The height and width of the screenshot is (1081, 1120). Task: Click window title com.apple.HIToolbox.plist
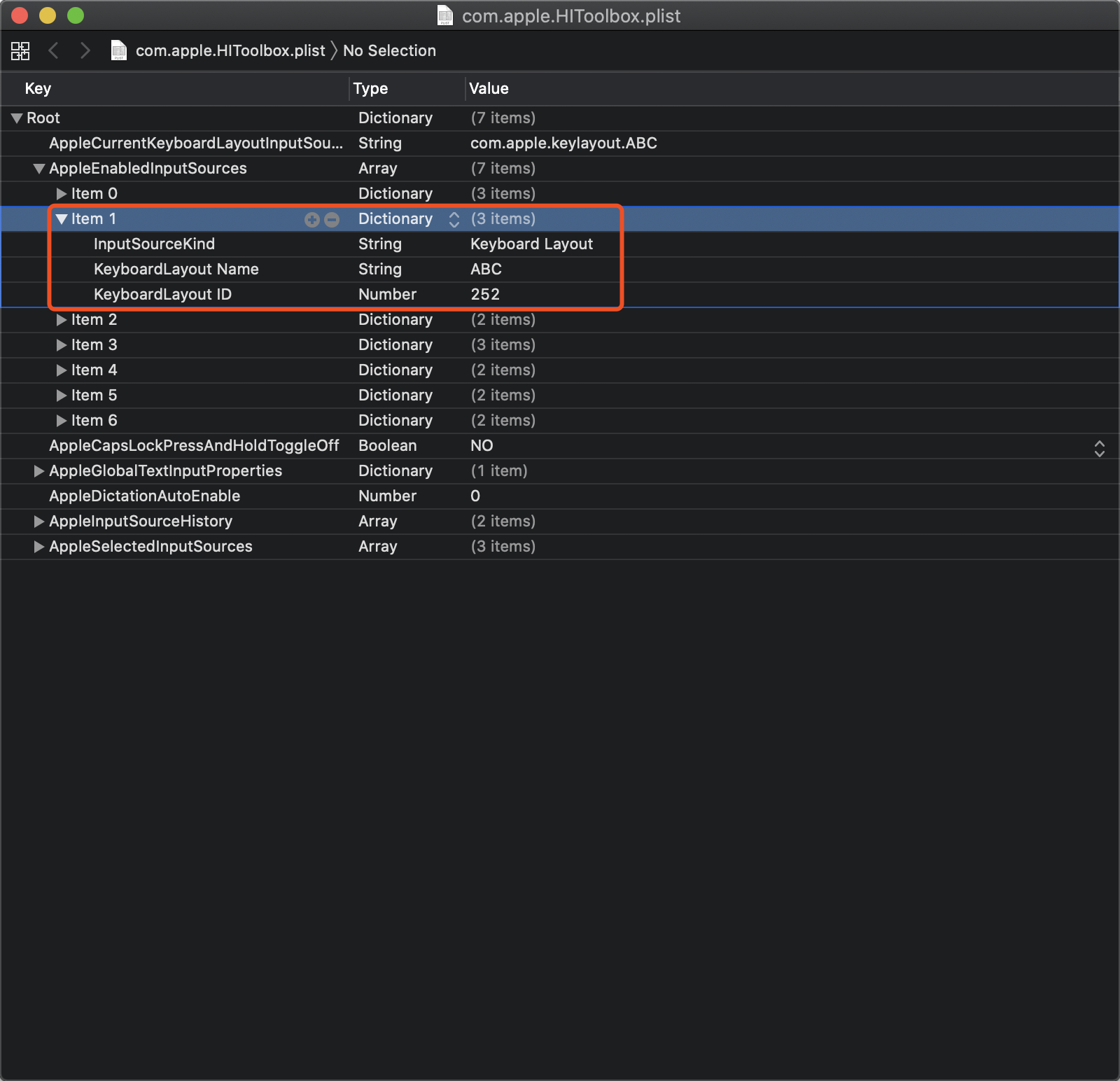click(571, 15)
